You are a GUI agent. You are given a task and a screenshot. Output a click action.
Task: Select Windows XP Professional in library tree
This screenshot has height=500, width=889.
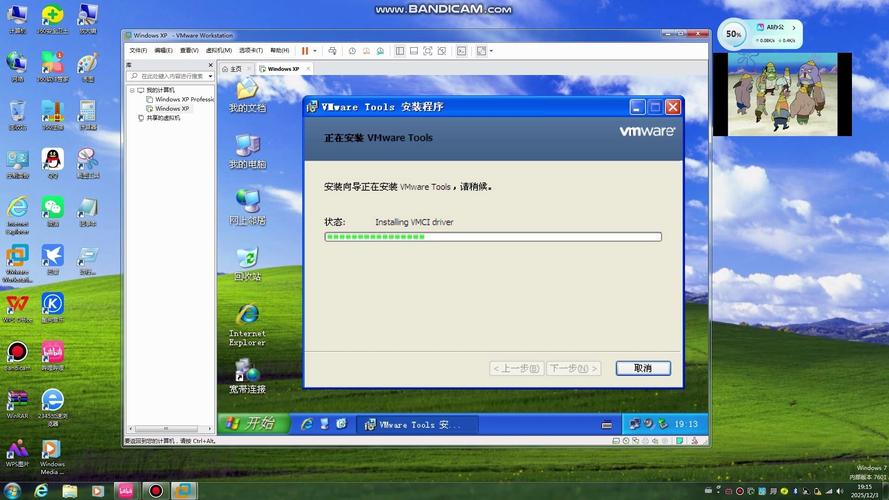(x=180, y=99)
